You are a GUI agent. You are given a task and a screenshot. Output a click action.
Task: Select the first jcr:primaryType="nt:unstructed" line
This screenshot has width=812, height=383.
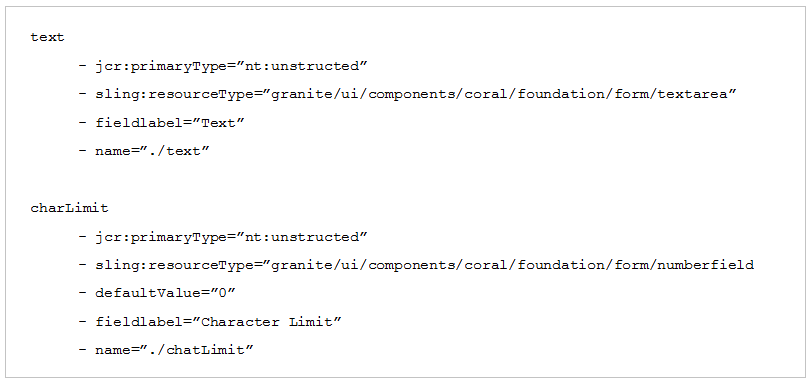click(223, 66)
